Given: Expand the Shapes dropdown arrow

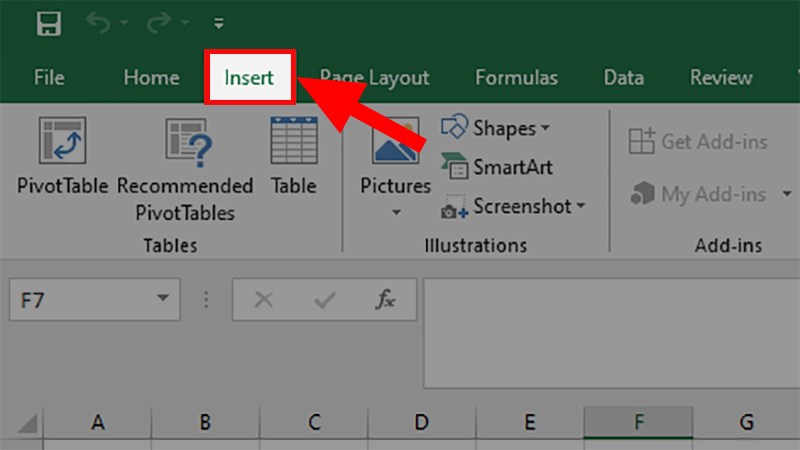Looking at the screenshot, I should (x=545, y=128).
